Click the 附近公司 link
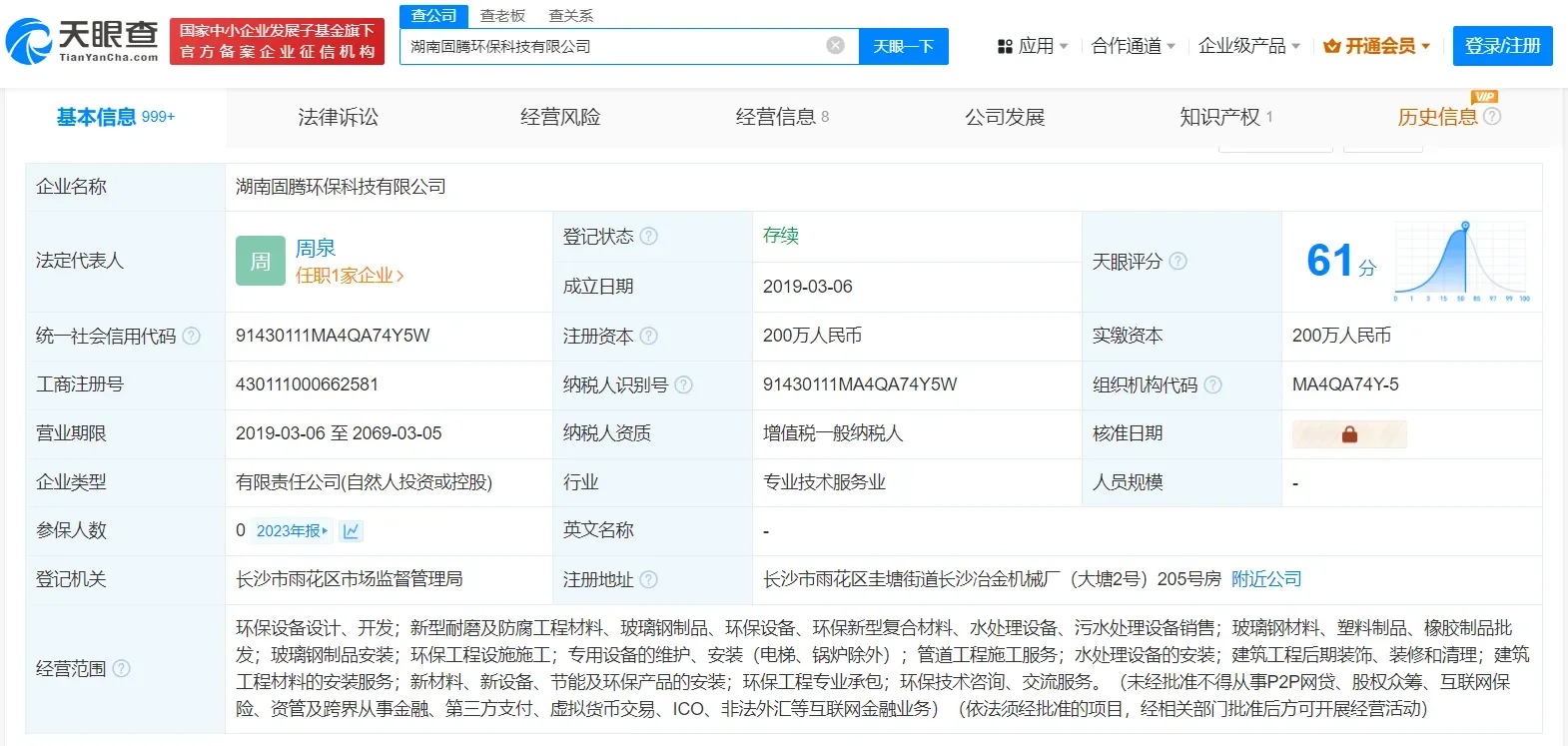Screen dimensions: 1568x746 1266,579
